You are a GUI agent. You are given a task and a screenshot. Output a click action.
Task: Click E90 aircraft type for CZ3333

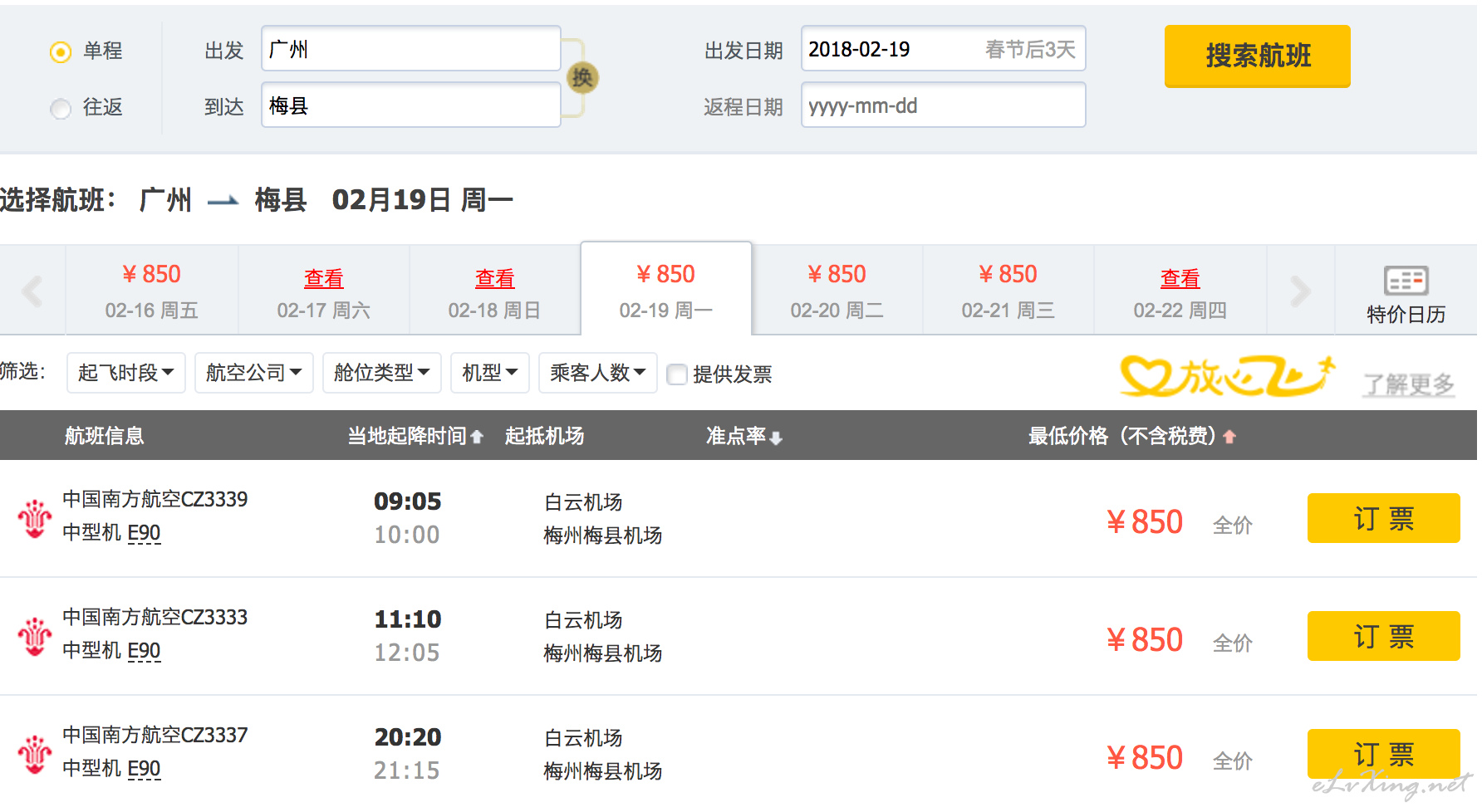[145, 651]
